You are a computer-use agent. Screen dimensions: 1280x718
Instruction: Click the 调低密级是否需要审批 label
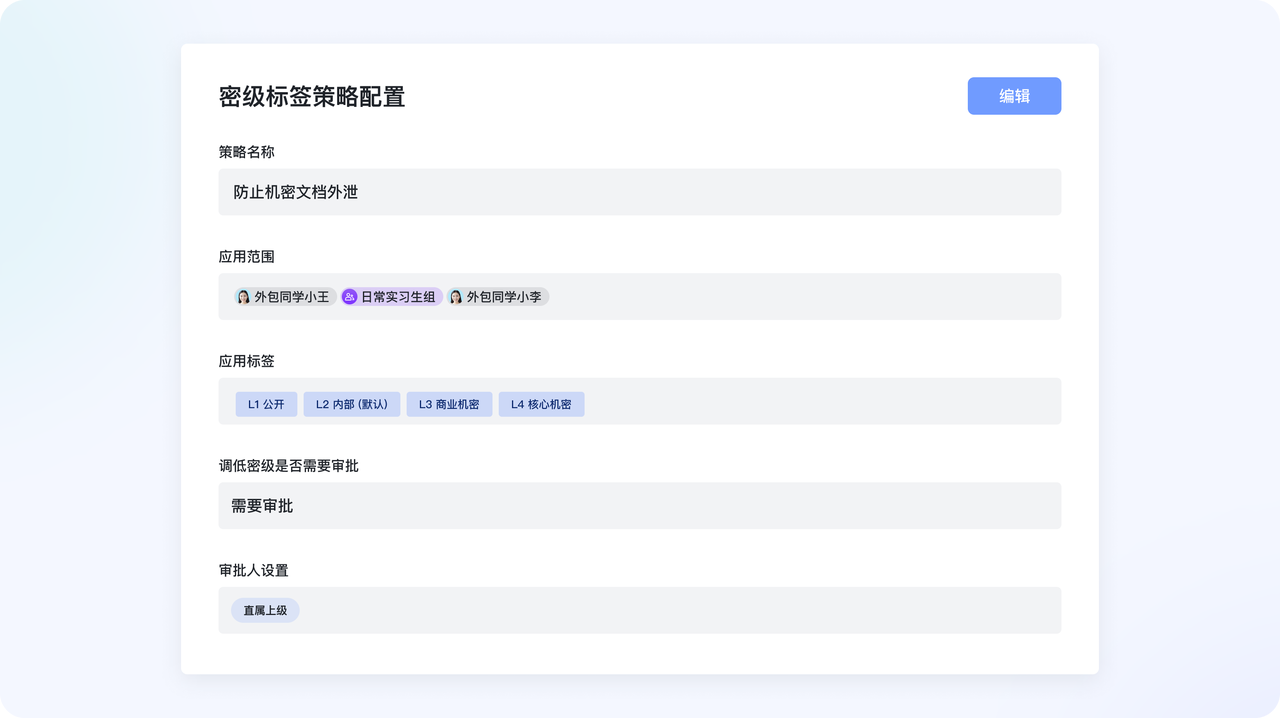[x=288, y=466]
